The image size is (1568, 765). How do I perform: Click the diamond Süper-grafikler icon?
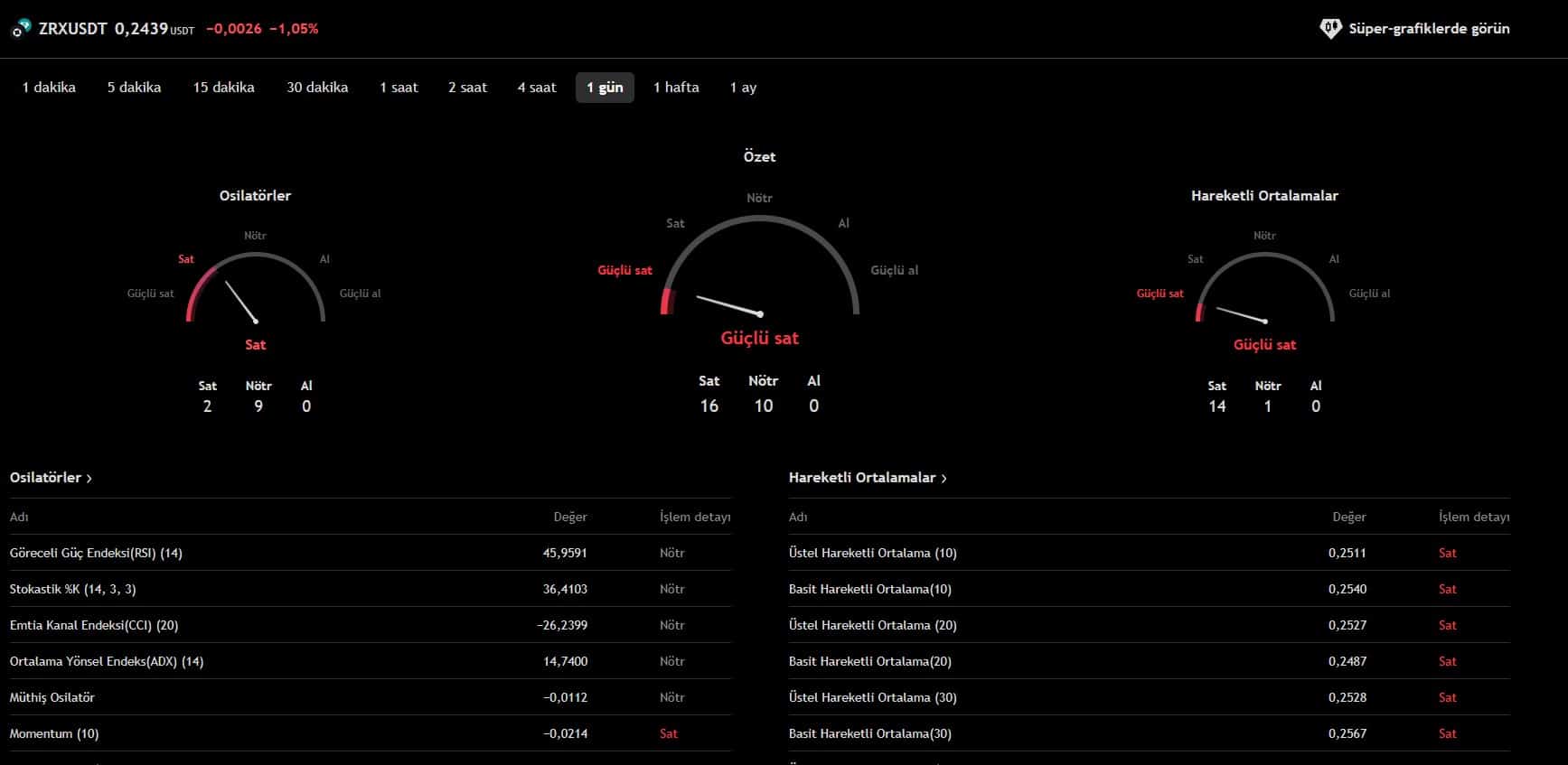coord(1330,29)
